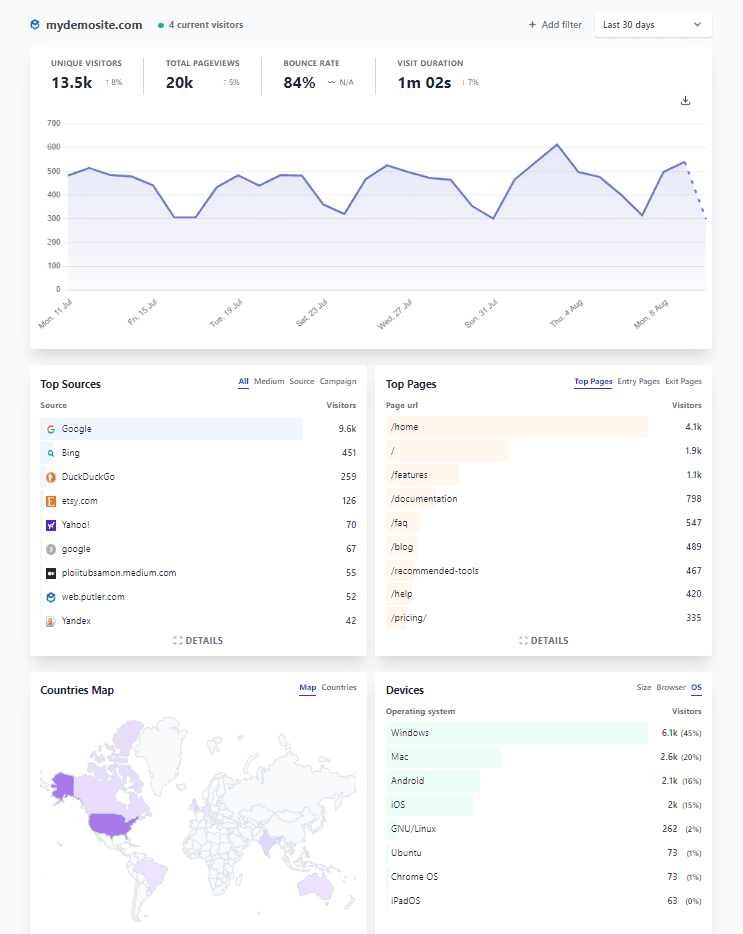
Task: Switch to the Countries tab in Countries Map
Action: [x=339, y=687]
